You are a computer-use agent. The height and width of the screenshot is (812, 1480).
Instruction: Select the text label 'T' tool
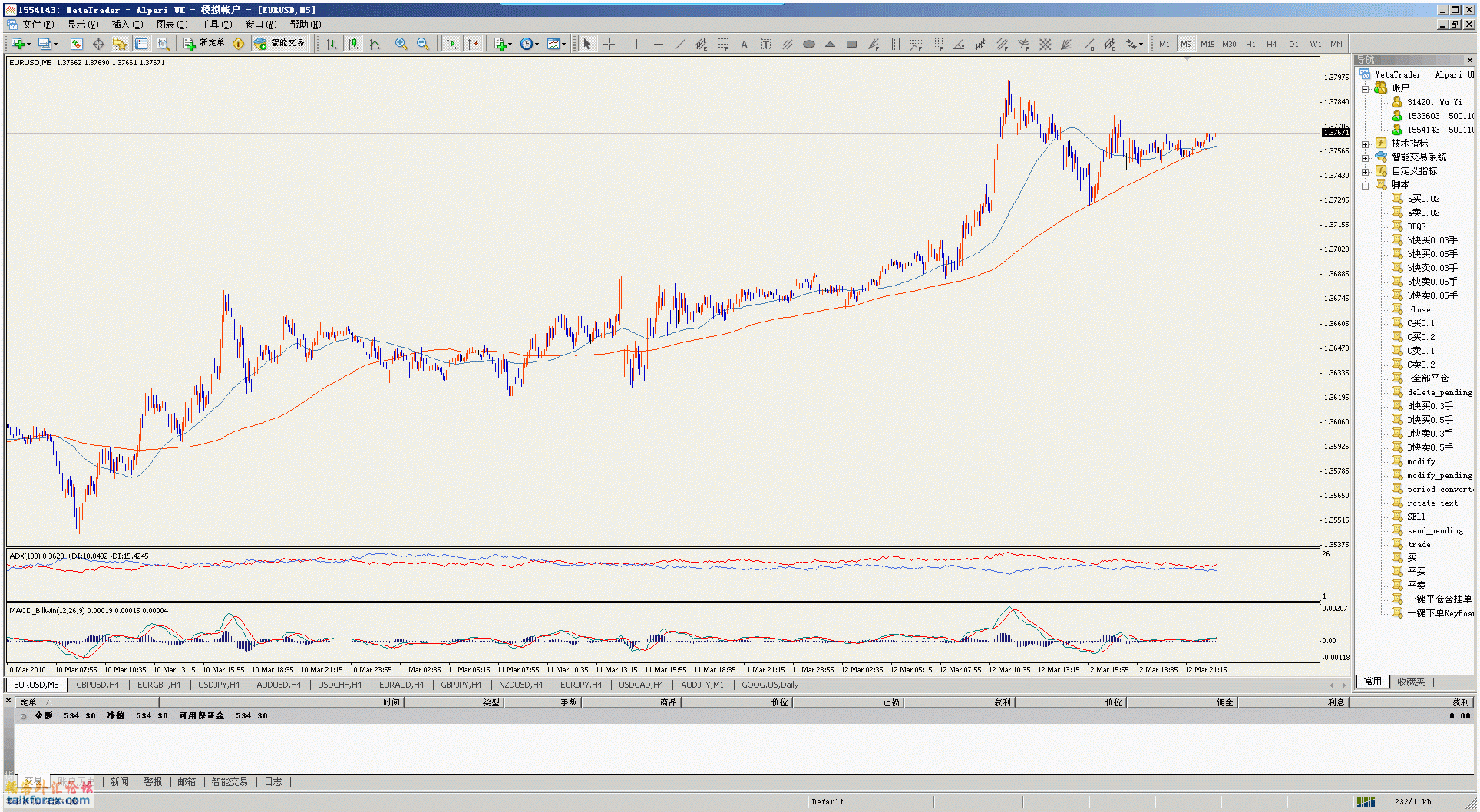[x=765, y=44]
